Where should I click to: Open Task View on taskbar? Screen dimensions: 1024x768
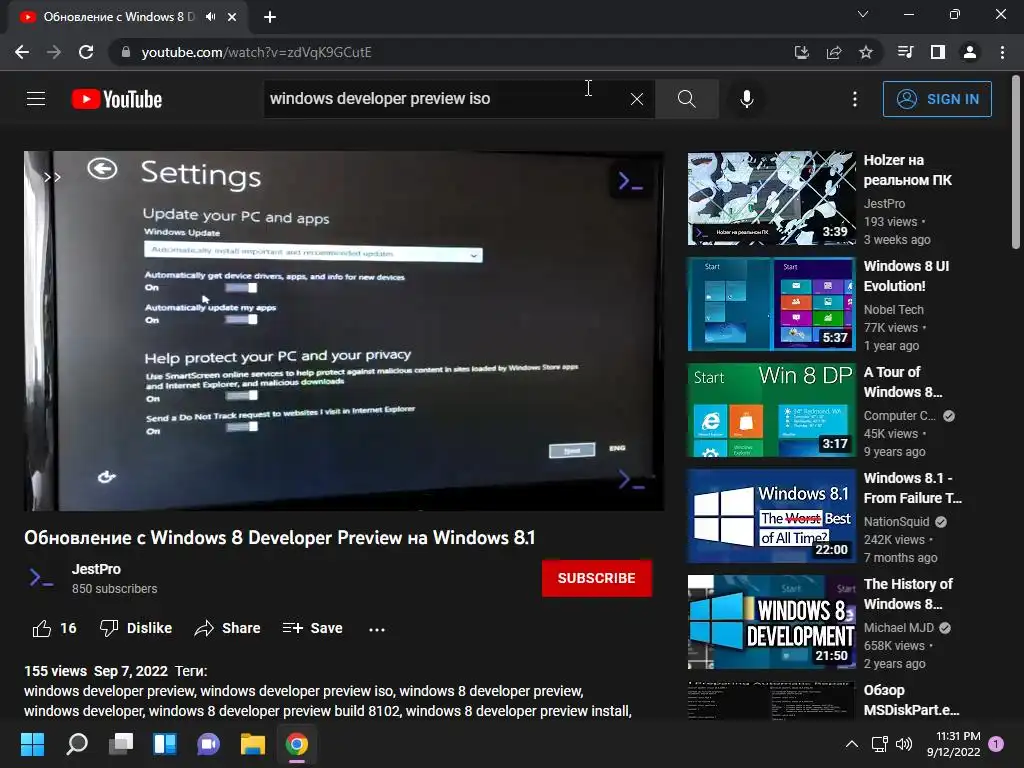click(121, 744)
